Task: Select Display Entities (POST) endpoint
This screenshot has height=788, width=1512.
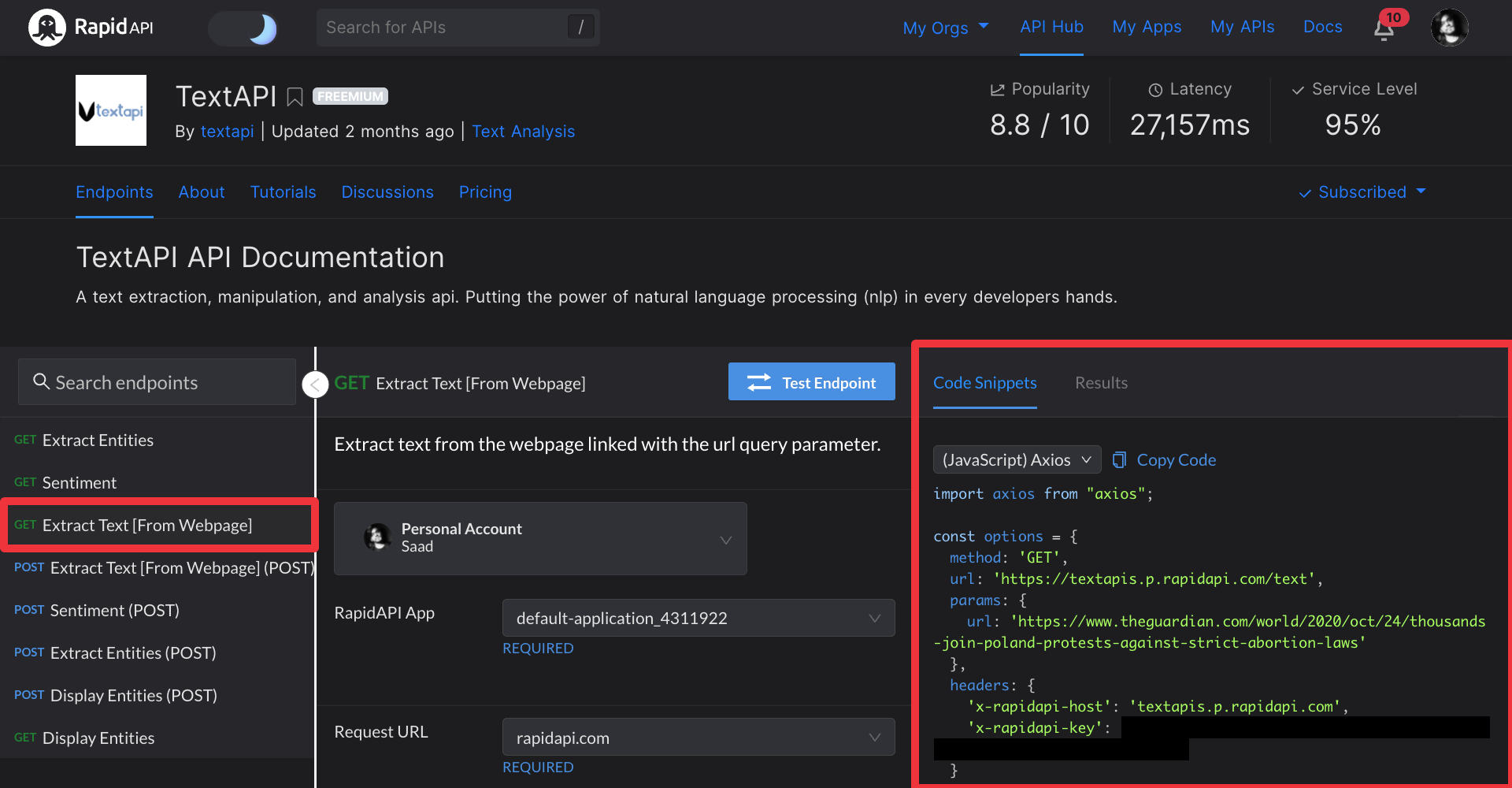Action: (x=157, y=696)
